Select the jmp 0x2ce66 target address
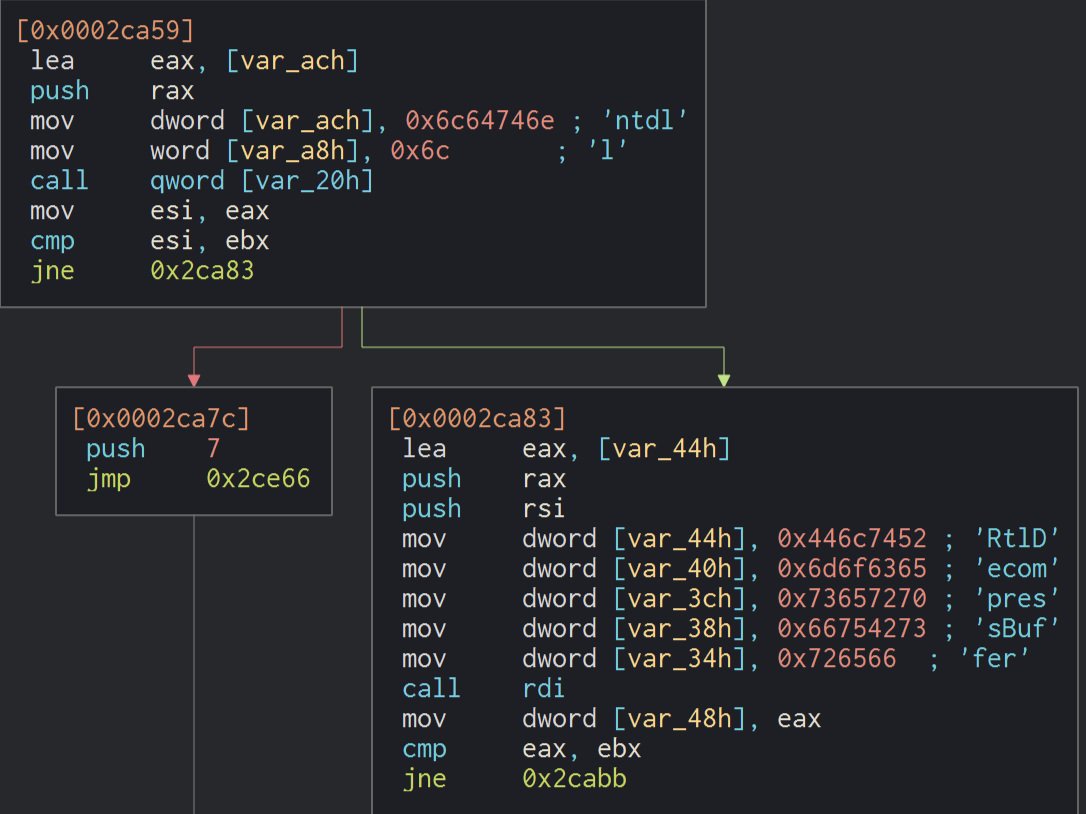 [x=258, y=479]
